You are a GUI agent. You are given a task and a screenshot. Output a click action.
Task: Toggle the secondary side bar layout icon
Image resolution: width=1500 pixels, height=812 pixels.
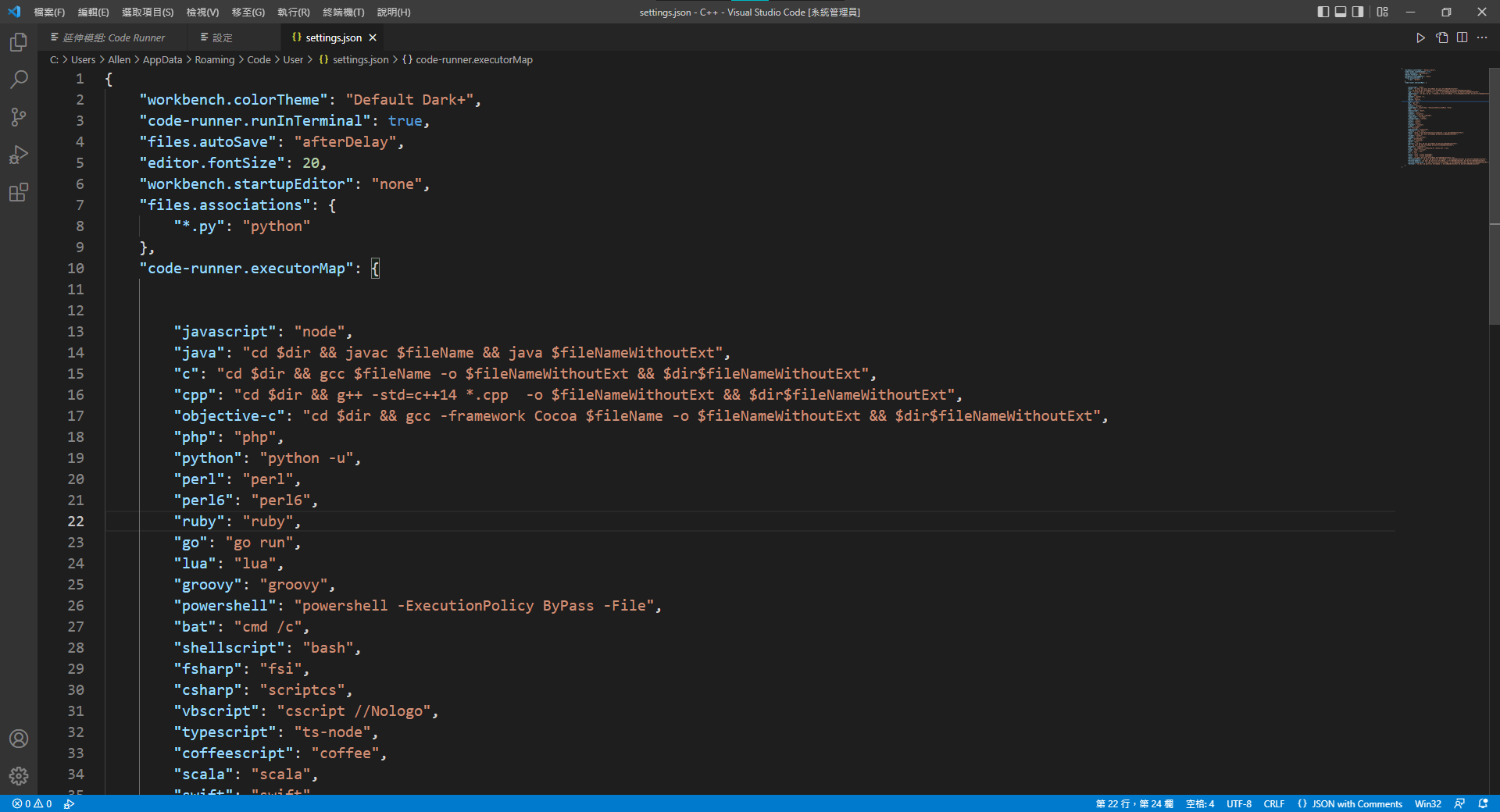pos(1358,12)
